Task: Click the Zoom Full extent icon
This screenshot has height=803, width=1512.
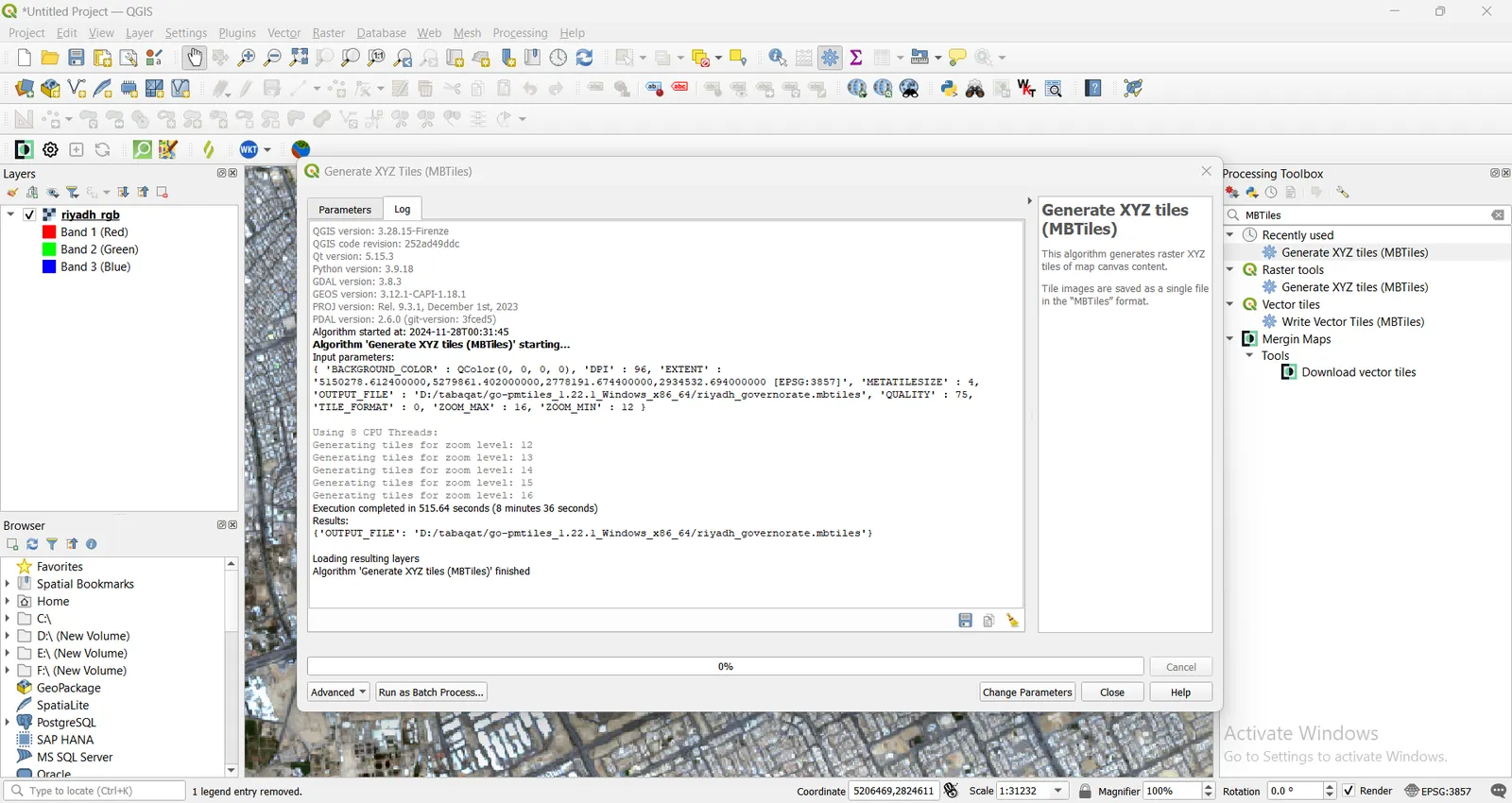Action: (x=300, y=59)
